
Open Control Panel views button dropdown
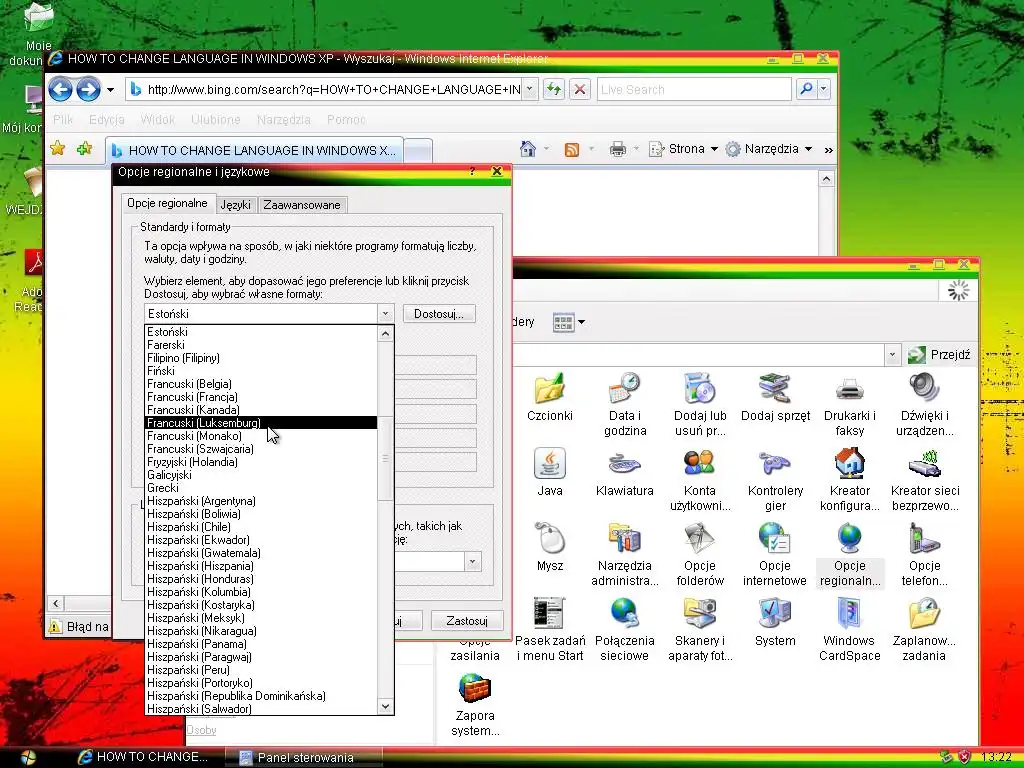[581, 322]
